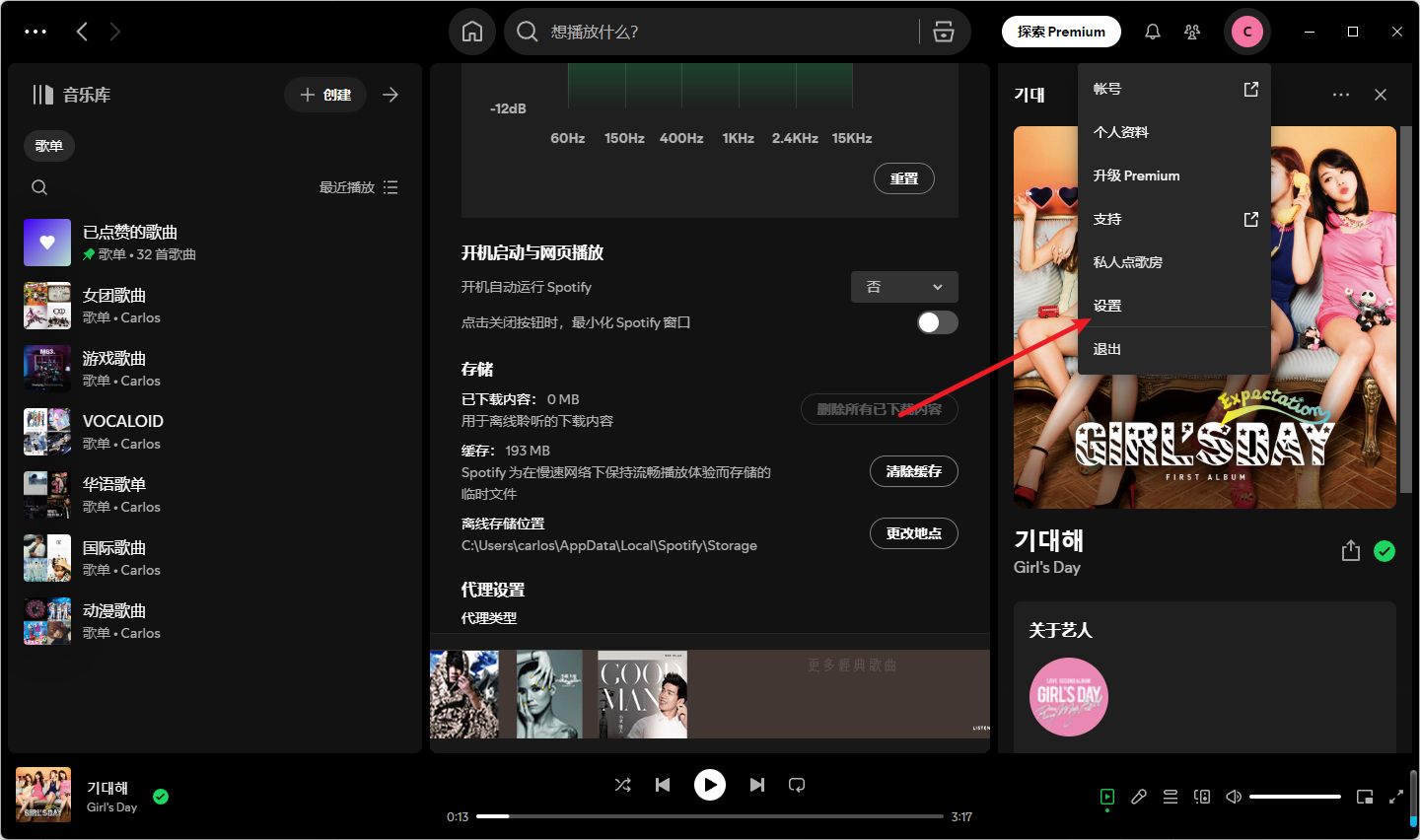1420x840 pixels.
Task: Select the 歌单 filter chip
Action: (x=49, y=146)
